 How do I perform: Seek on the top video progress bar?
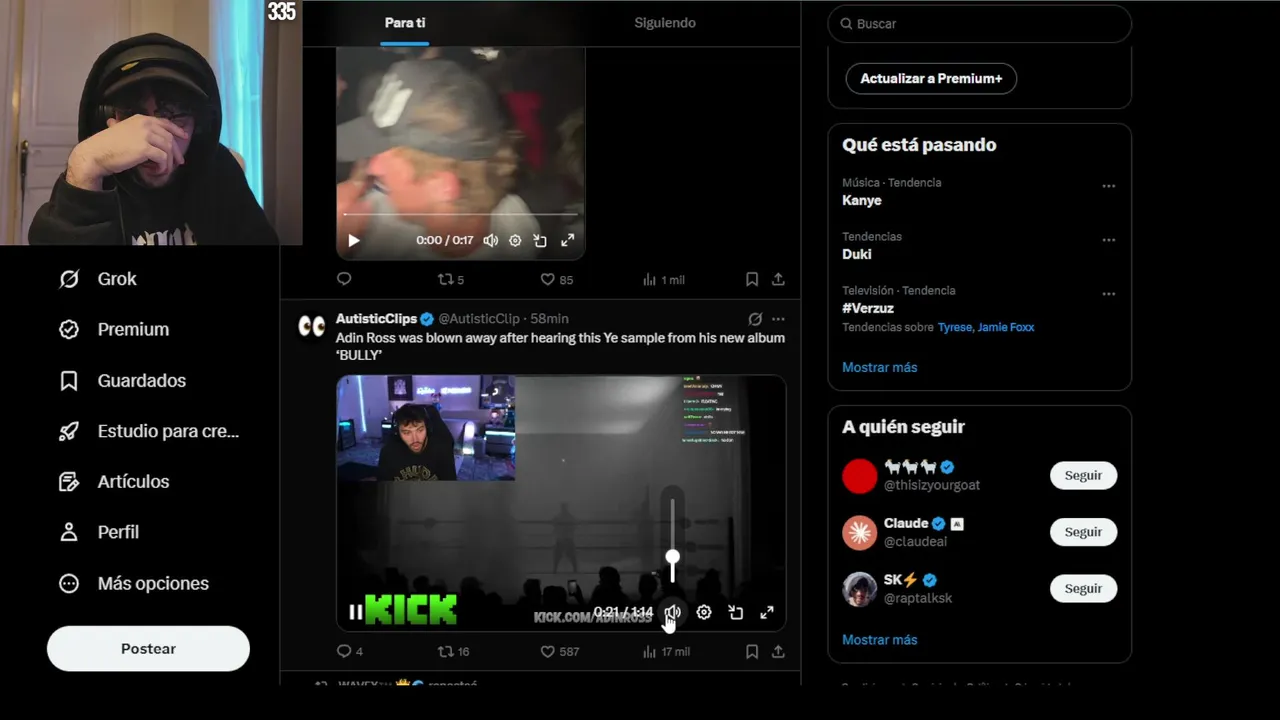tap(460, 214)
